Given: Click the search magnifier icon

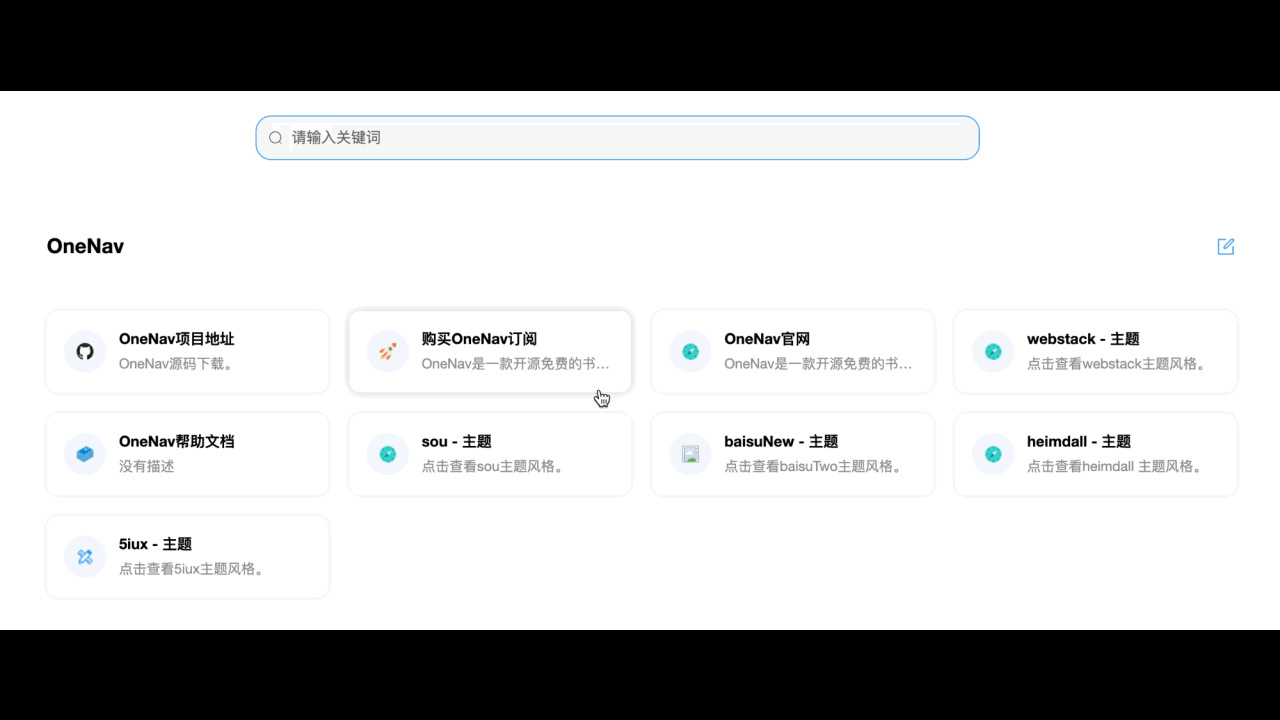Looking at the screenshot, I should pos(276,138).
